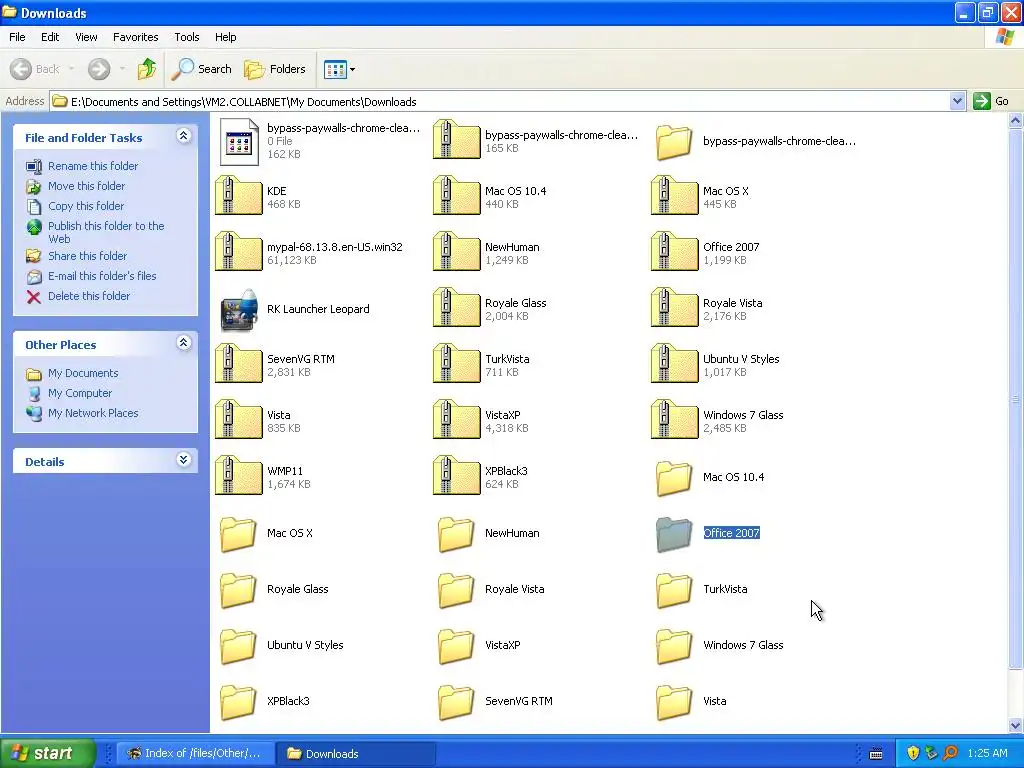
Task: Select the 440 KB Mac OS 10.4 zip icon
Action: click(456, 195)
